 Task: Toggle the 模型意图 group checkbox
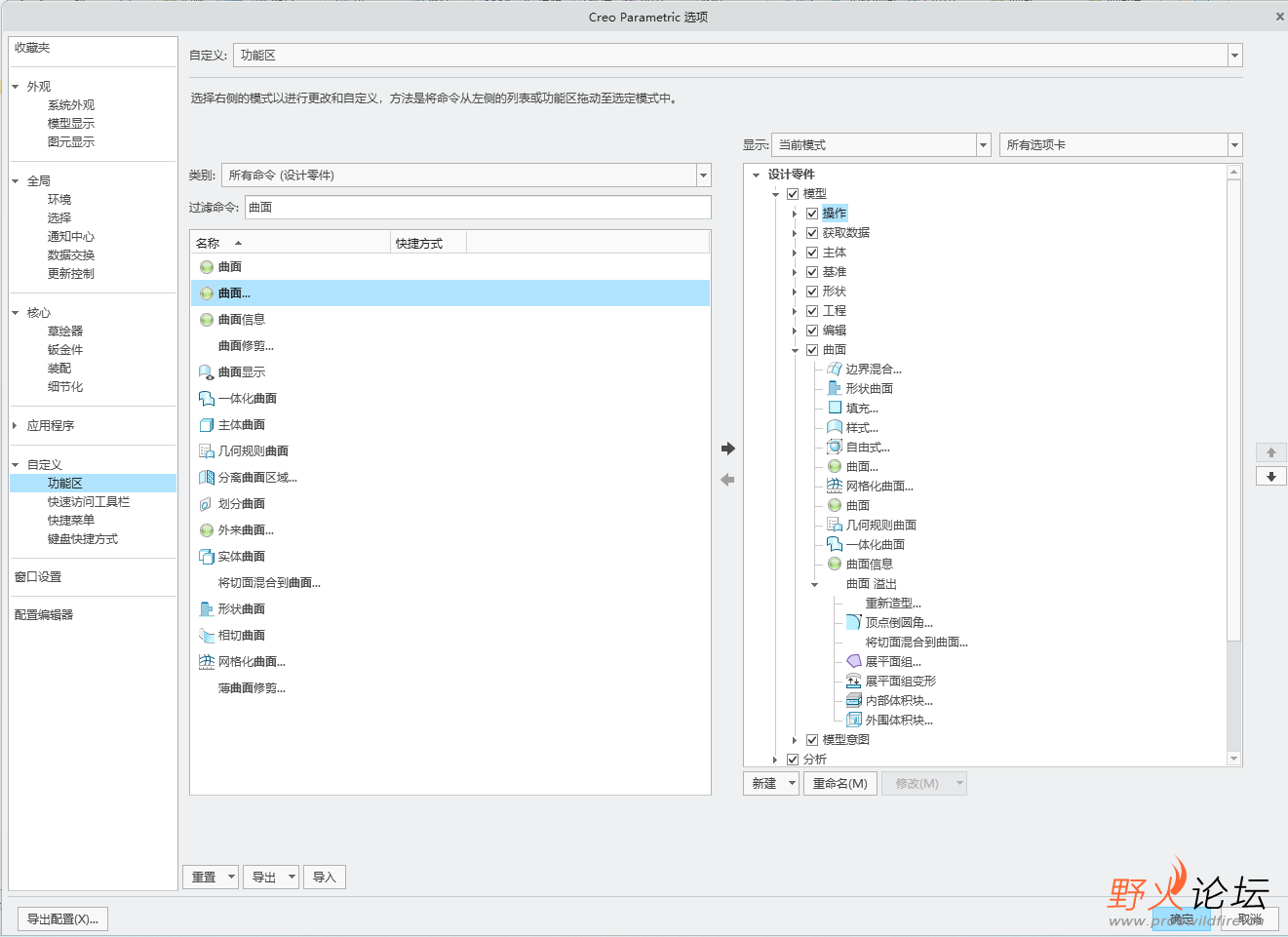click(x=812, y=740)
